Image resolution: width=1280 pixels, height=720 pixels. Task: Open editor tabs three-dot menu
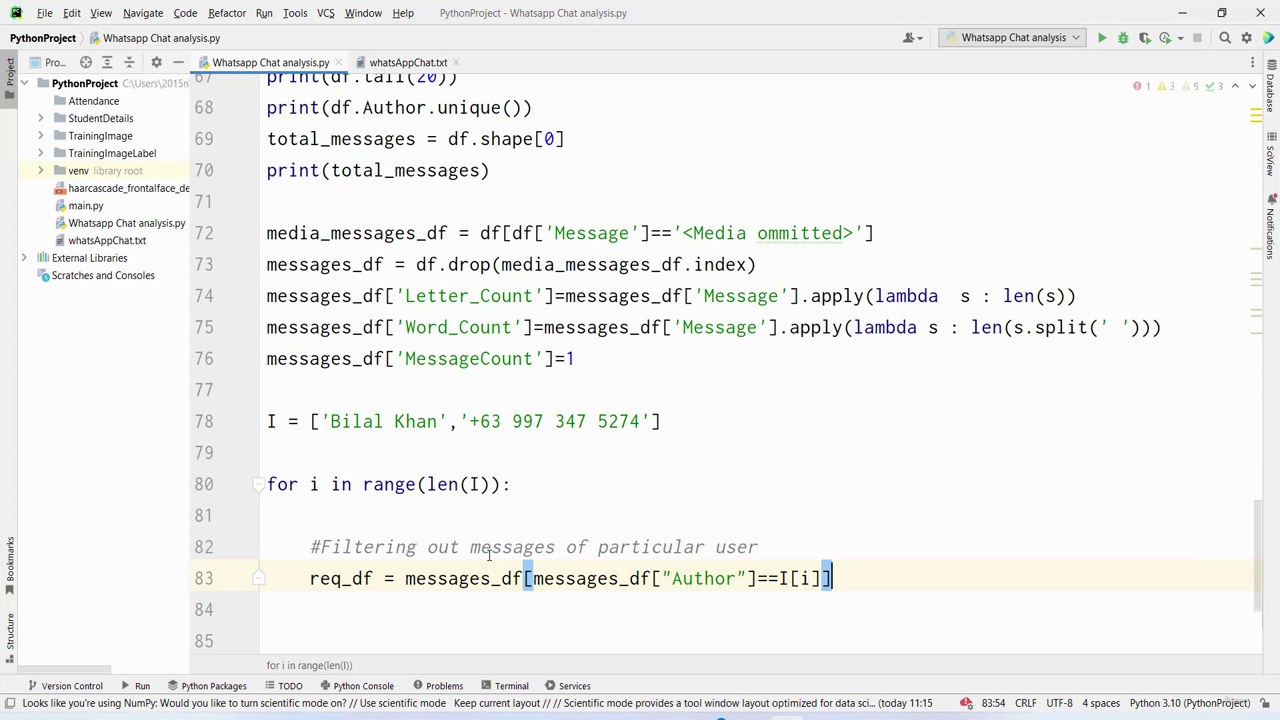point(1252,62)
